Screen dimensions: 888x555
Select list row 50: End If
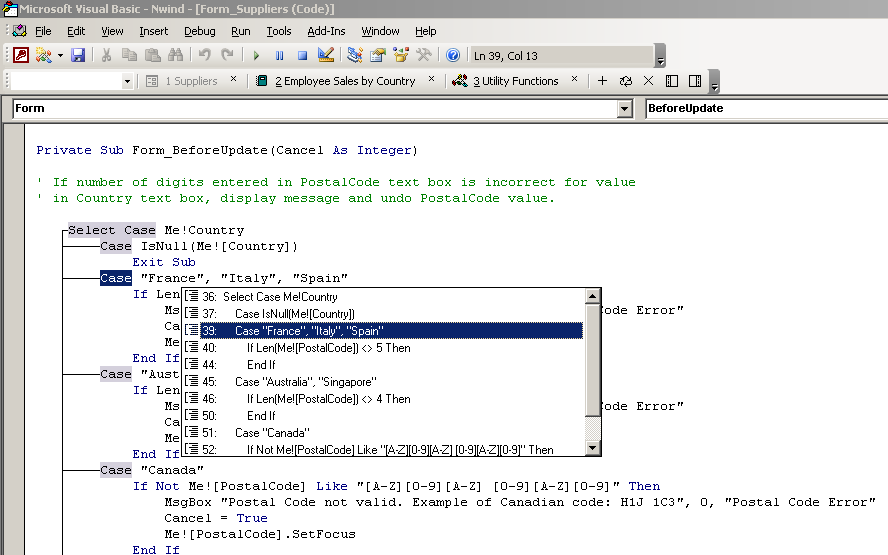coord(383,416)
